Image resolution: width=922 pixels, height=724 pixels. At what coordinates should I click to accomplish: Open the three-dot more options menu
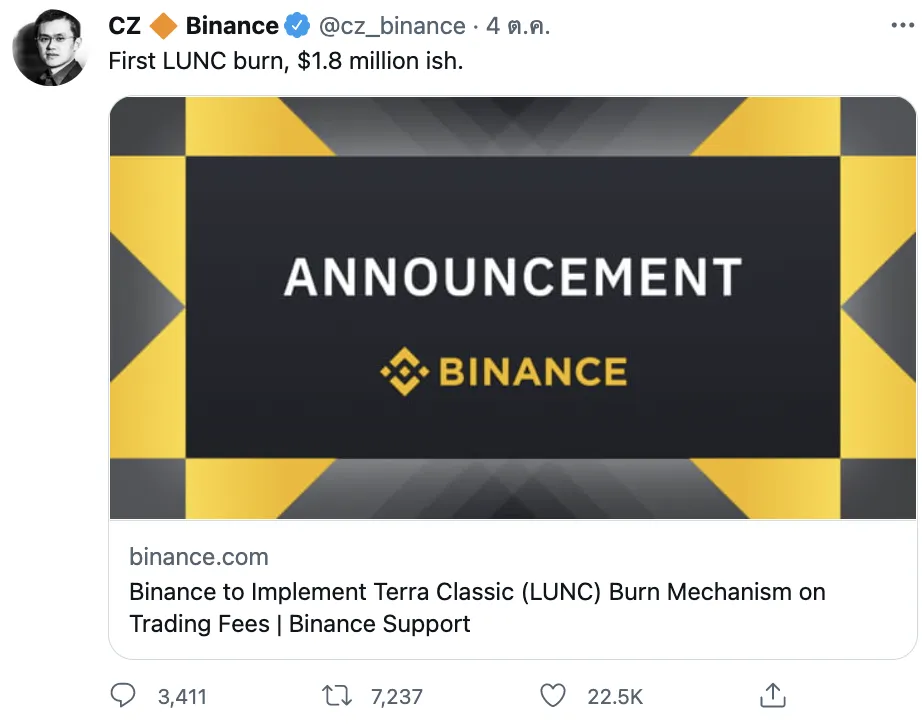coord(903,25)
